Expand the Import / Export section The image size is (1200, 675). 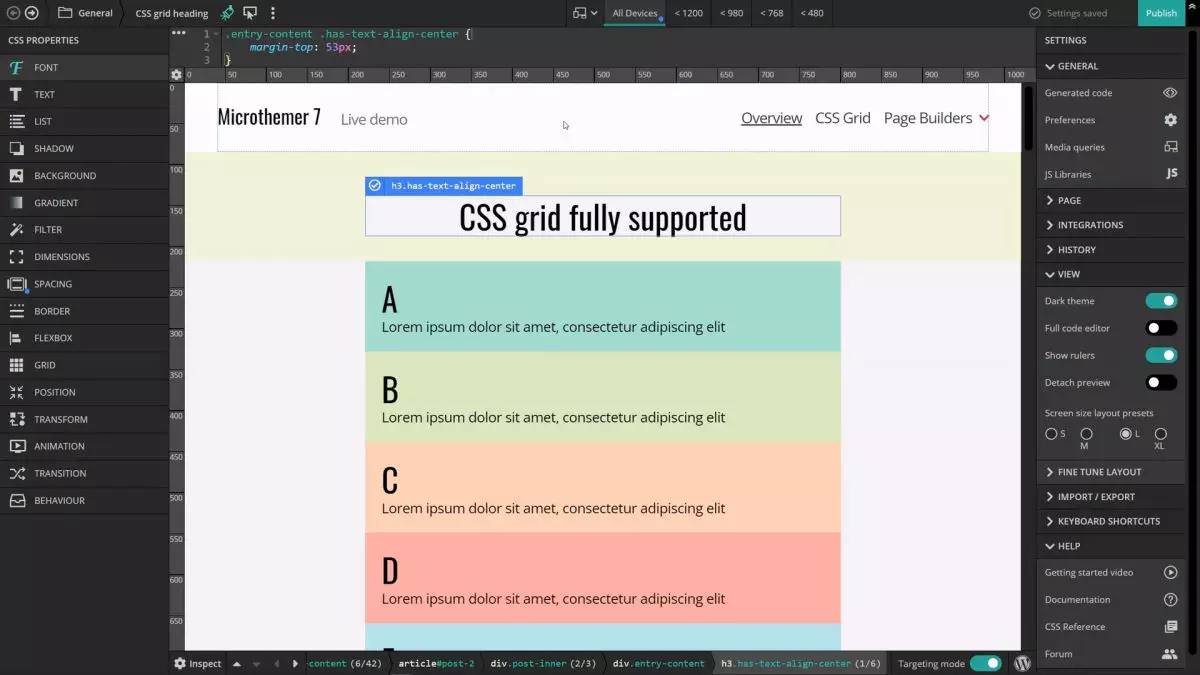(x=1111, y=496)
